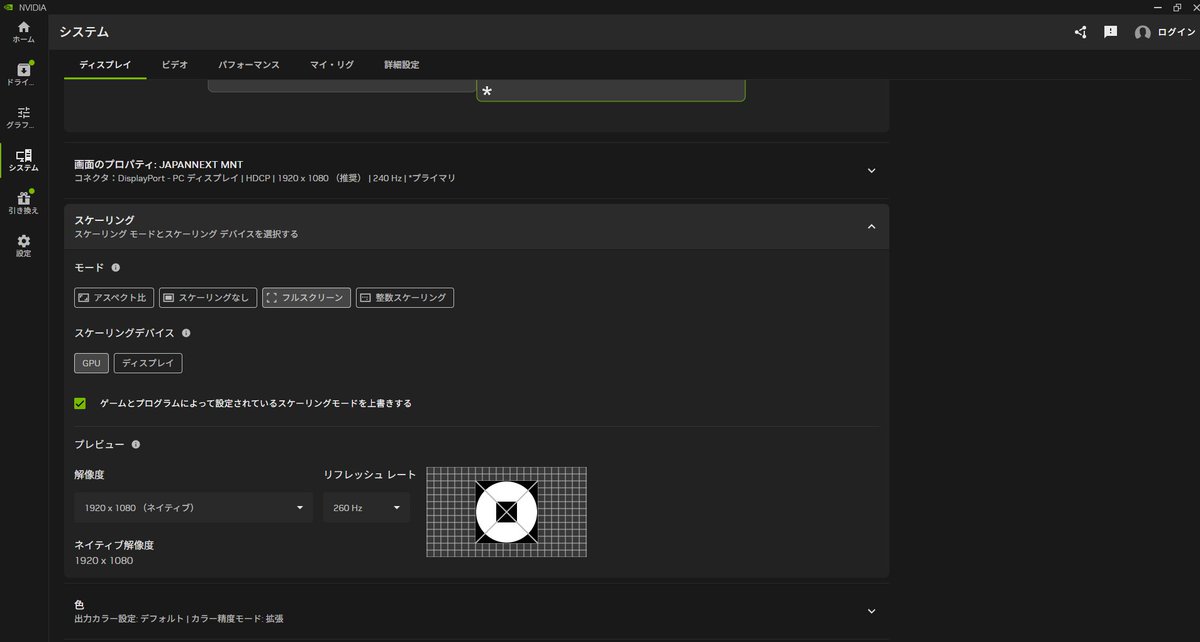Switch to the ディスプレイ tab
Screen dimensions: 1200x642
click(105, 64)
